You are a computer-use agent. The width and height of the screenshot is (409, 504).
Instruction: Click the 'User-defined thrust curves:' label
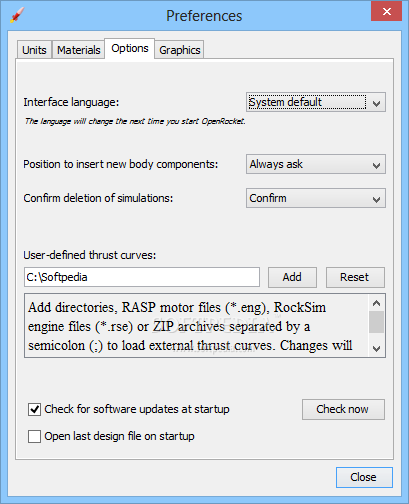(89, 255)
